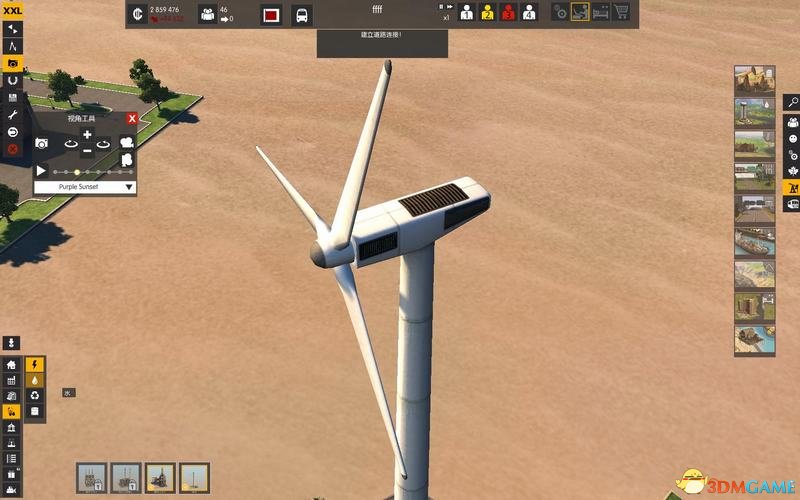Close the view tool panel

pos(132,118)
